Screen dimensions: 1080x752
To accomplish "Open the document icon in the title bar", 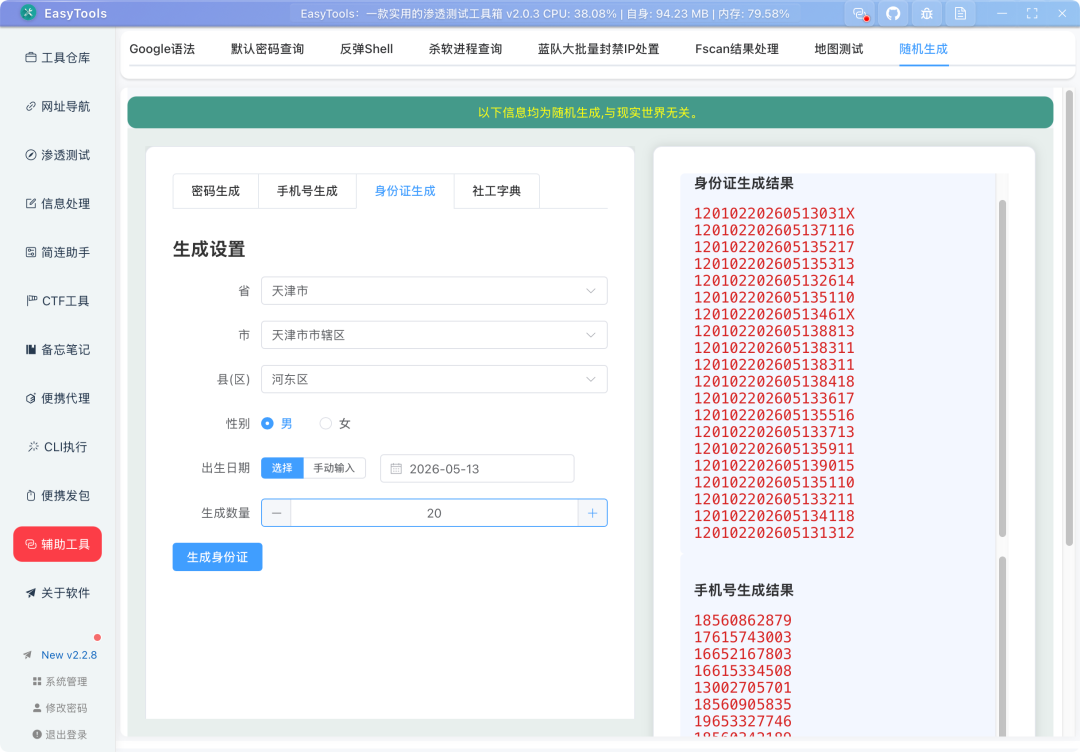I will (961, 14).
